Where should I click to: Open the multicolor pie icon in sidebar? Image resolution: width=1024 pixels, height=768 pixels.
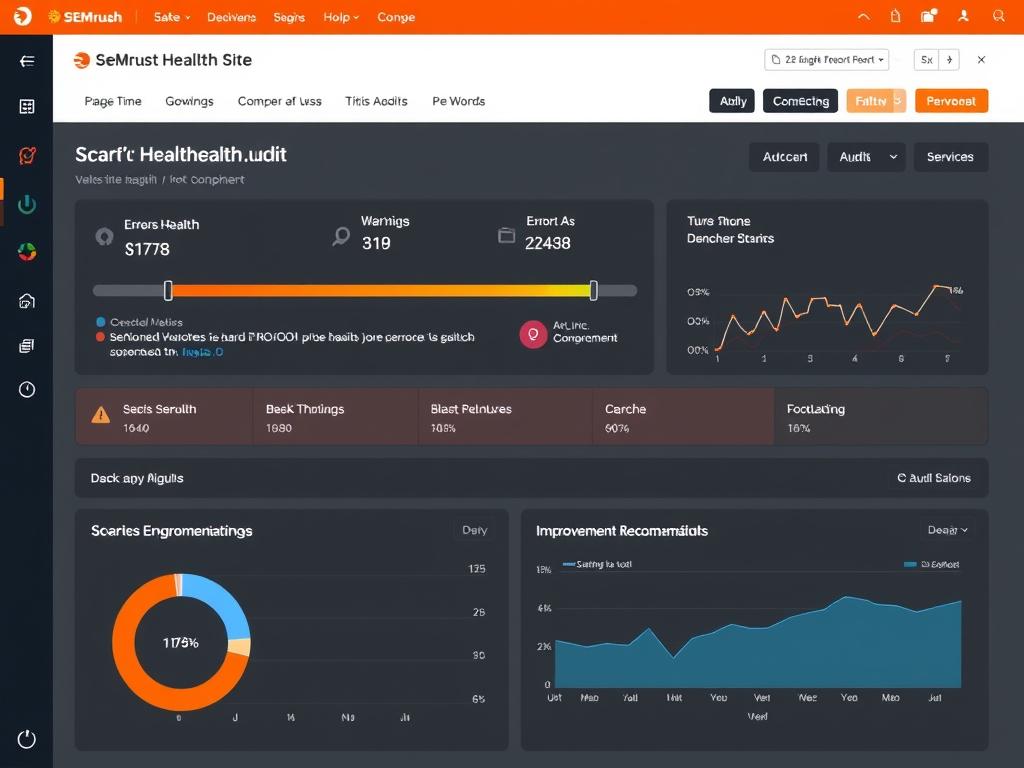tap(27, 252)
